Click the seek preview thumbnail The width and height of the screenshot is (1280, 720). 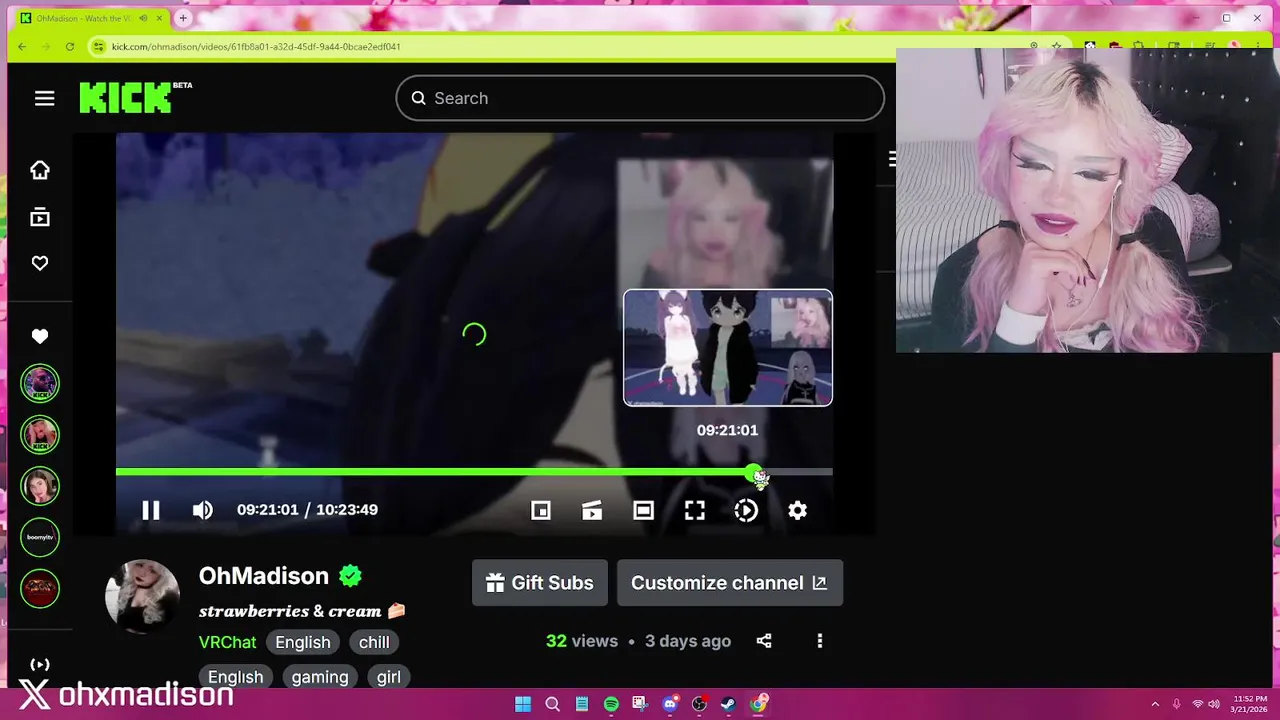[x=728, y=348]
